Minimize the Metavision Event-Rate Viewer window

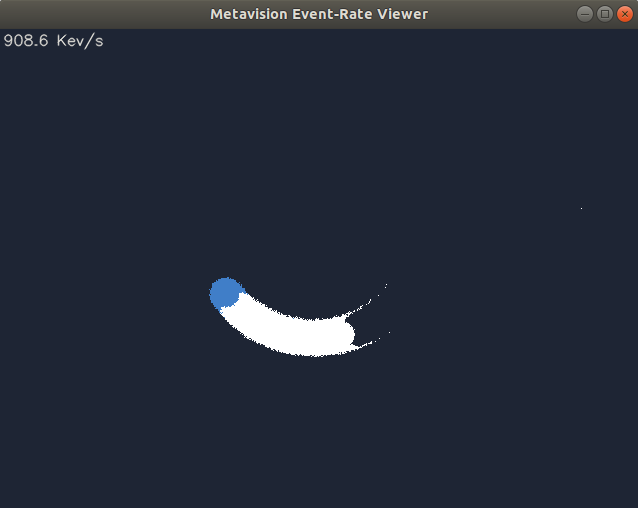click(585, 14)
